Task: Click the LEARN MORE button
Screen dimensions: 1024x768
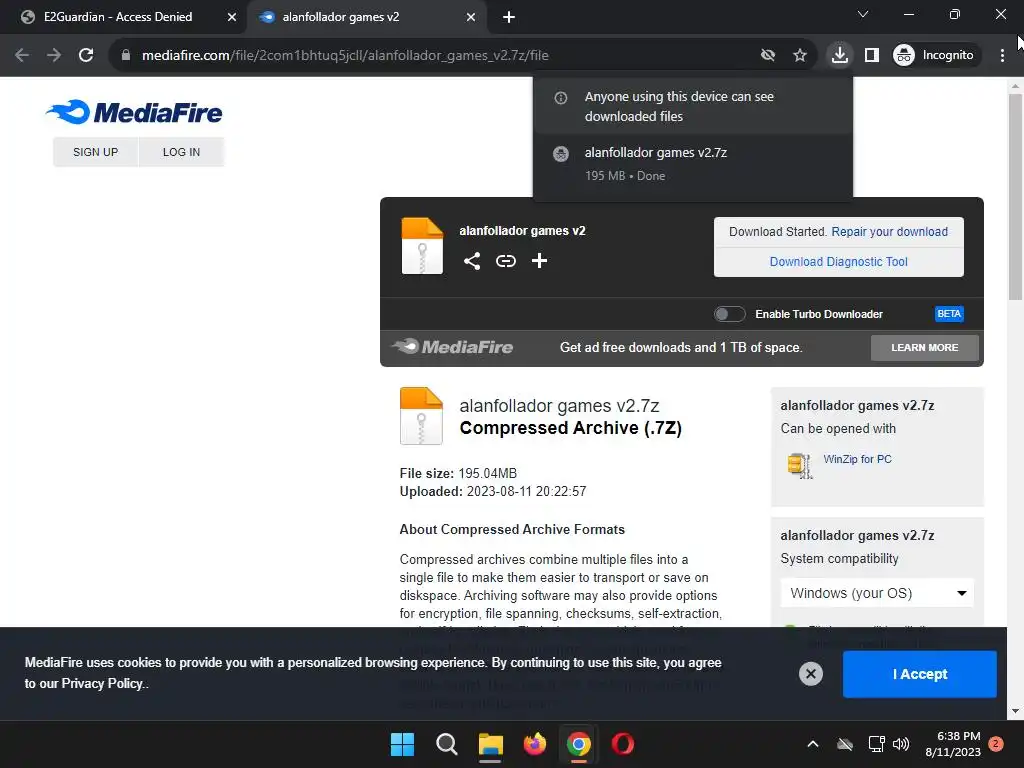Action: coord(925,347)
